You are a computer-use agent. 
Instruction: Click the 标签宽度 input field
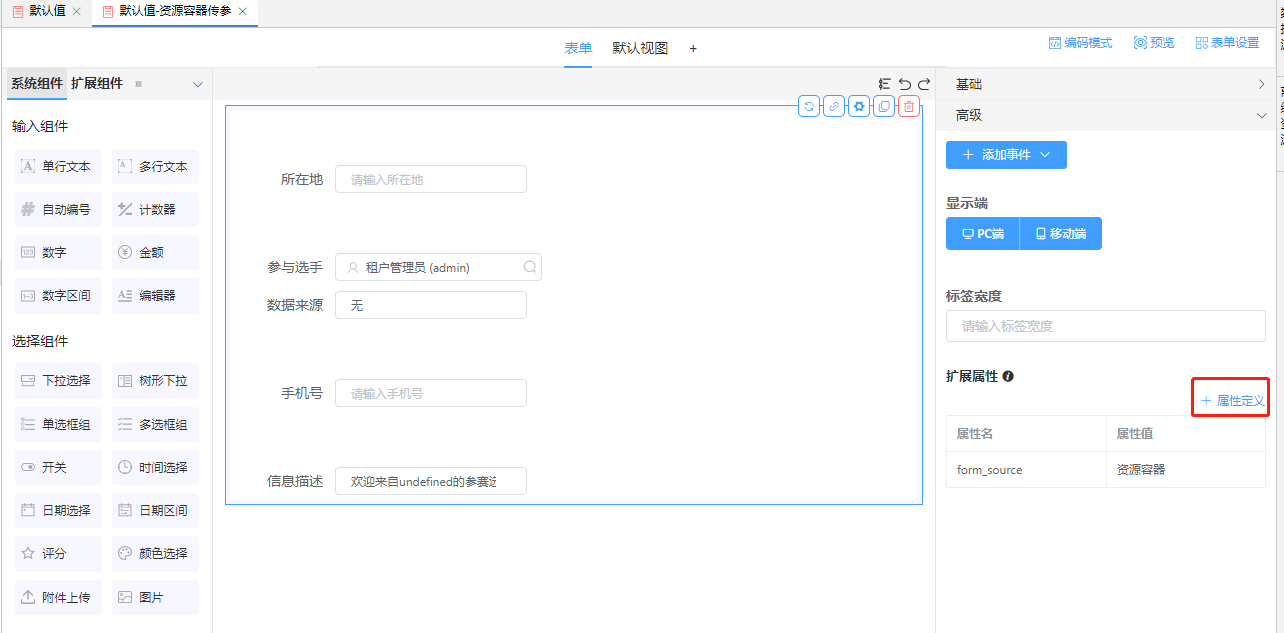click(x=1105, y=326)
